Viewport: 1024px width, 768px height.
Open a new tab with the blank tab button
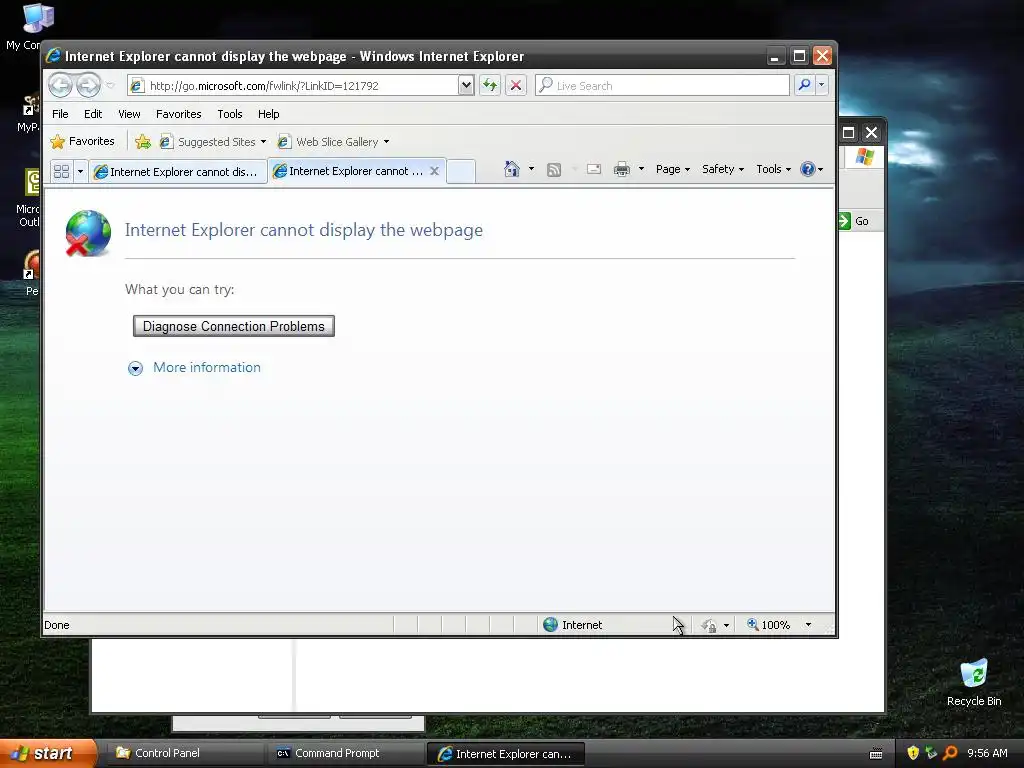pos(461,171)
